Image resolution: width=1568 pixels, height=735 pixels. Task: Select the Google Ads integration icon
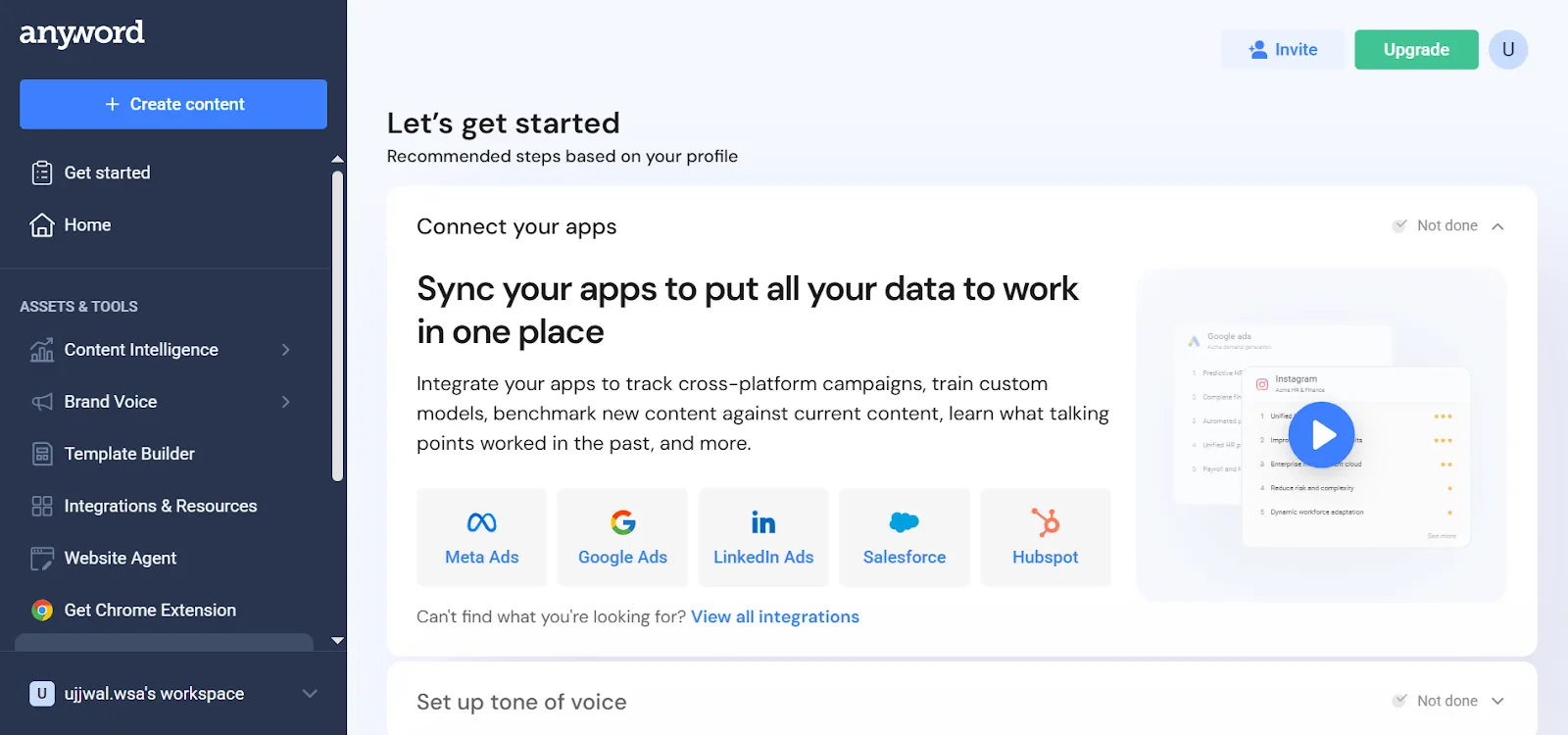[x=622, y=522]
